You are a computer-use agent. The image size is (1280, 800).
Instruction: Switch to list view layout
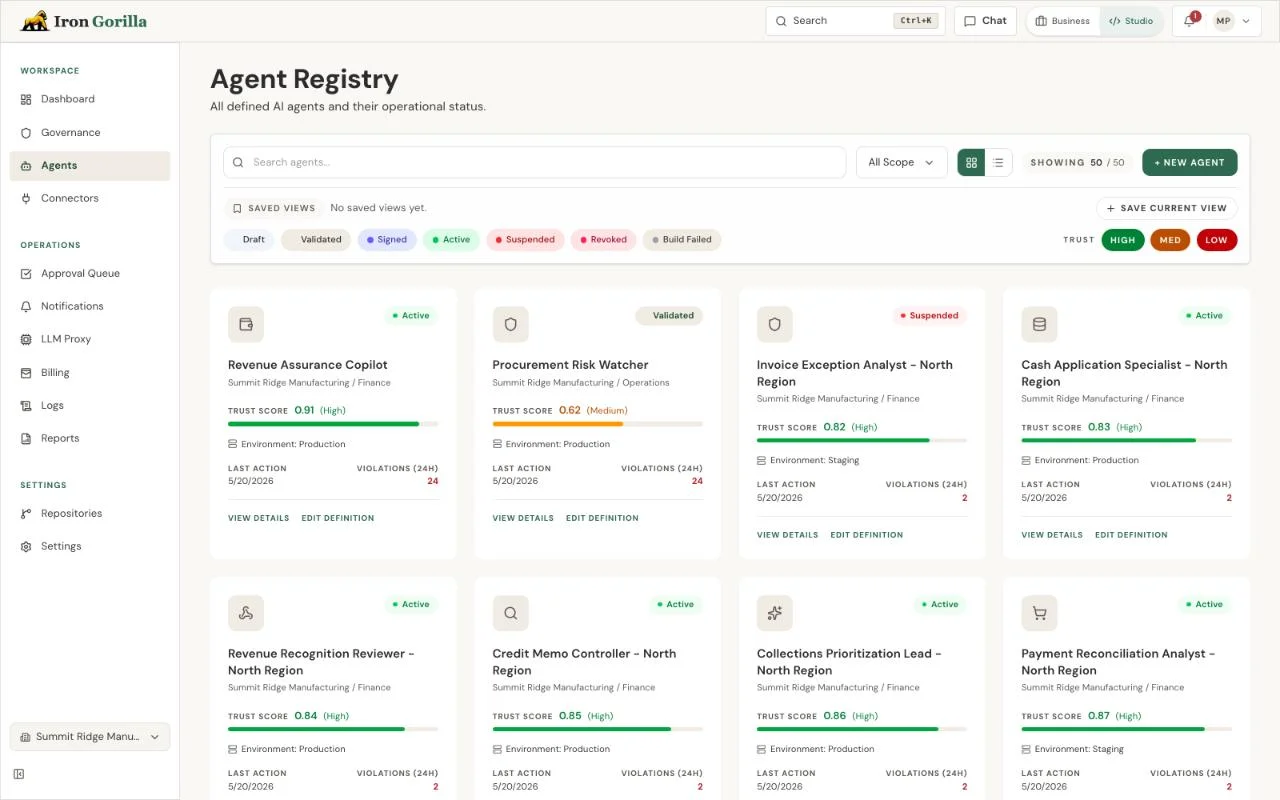[x=998, y=162]
